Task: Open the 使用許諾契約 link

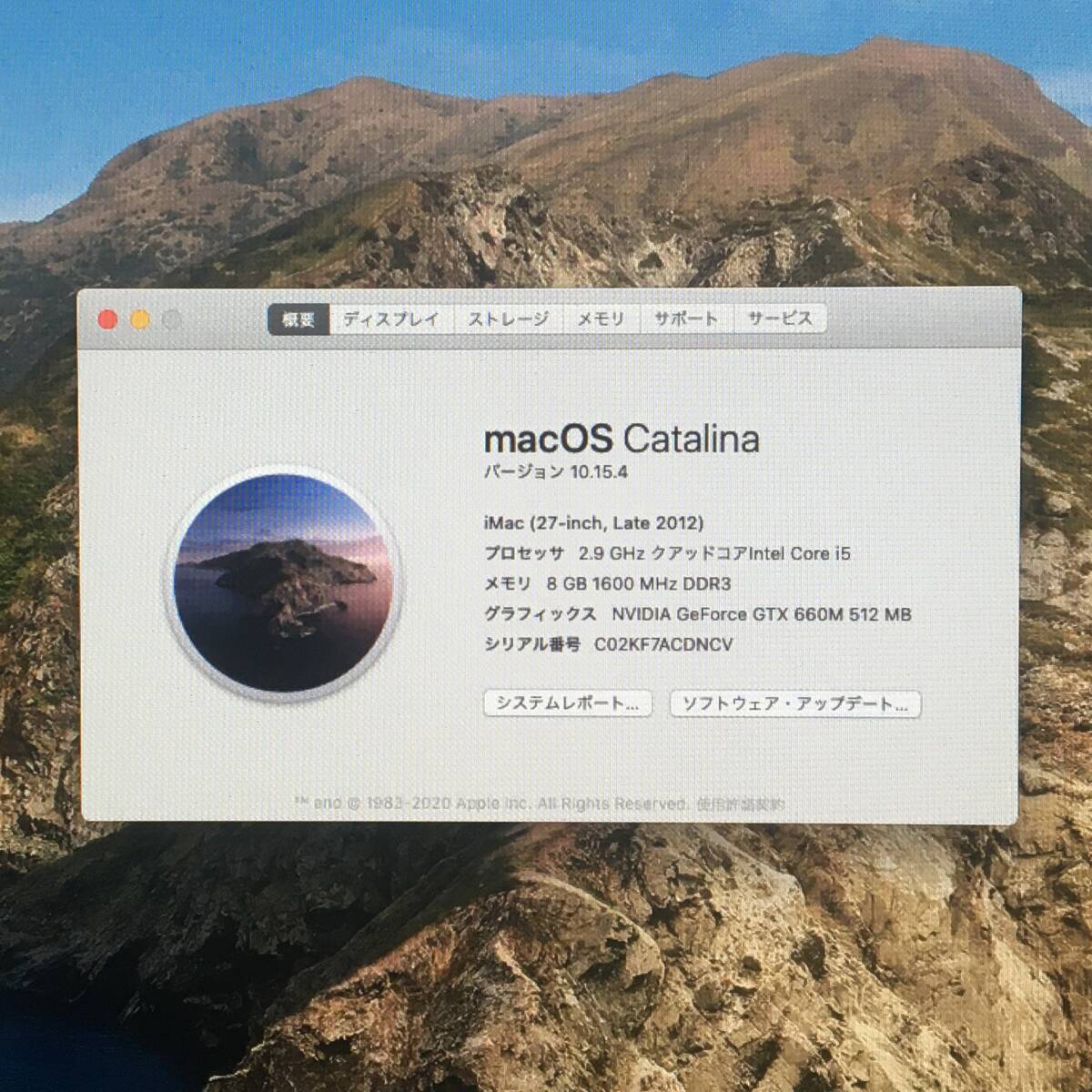Action: [x=740, y=804]
